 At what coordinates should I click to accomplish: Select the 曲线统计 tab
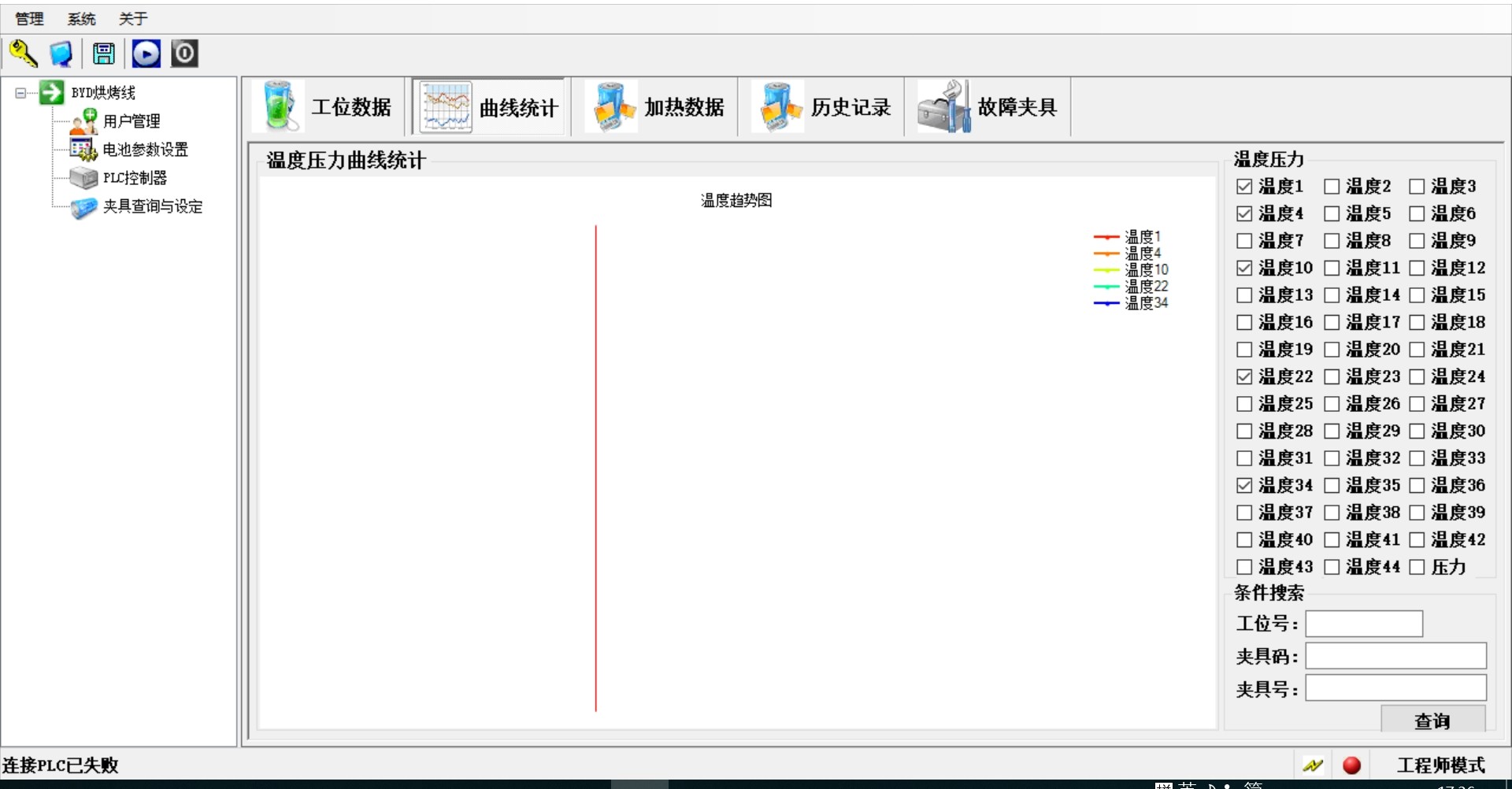point(489,107)
